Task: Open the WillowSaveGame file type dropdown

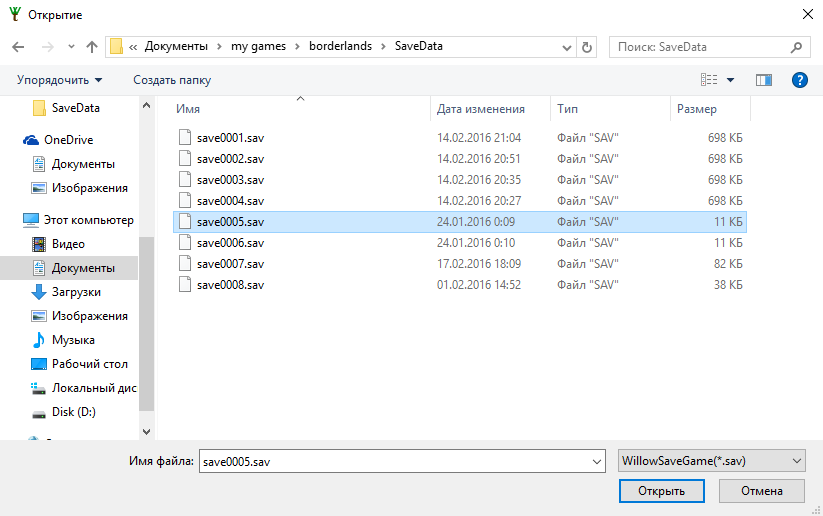Action: click(x=711, y=460)
